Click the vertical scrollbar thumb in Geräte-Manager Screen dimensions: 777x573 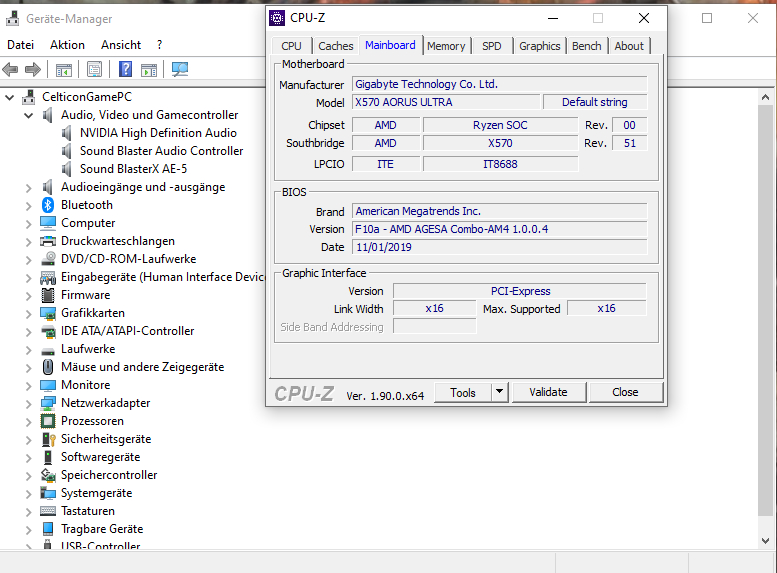pyautogui.click(x=765, y=310)
